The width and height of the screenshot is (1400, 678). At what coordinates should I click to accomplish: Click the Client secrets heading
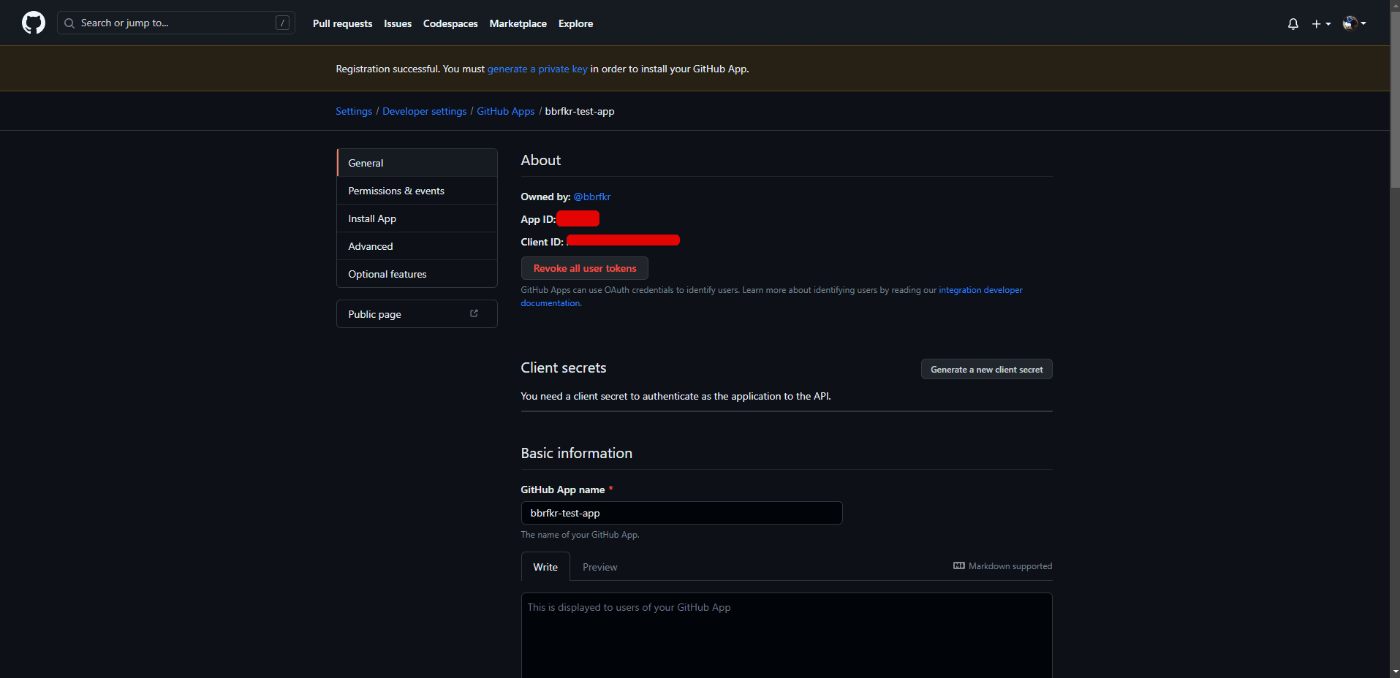coord(564,368)
